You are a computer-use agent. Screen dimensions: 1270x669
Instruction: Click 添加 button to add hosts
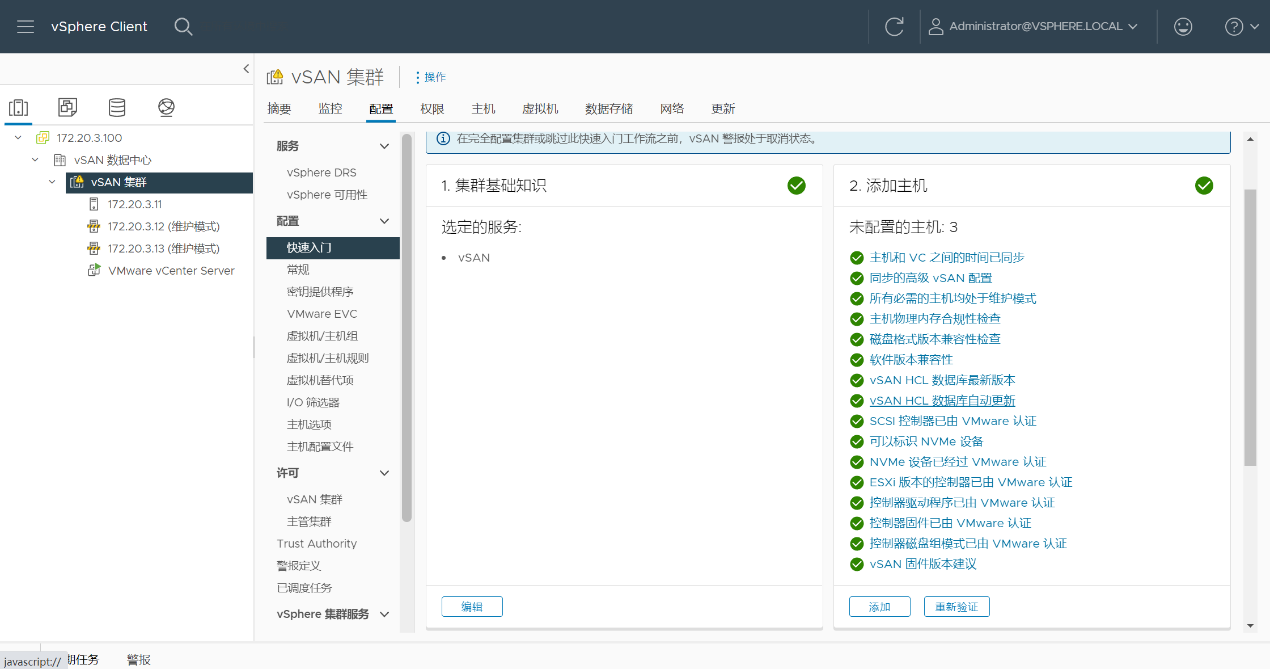point(880,607)
